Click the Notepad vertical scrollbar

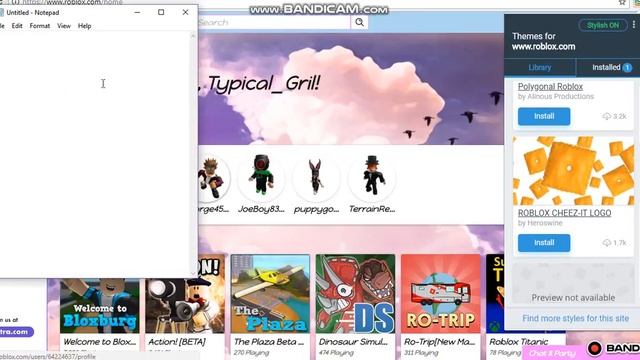(193, 155)
